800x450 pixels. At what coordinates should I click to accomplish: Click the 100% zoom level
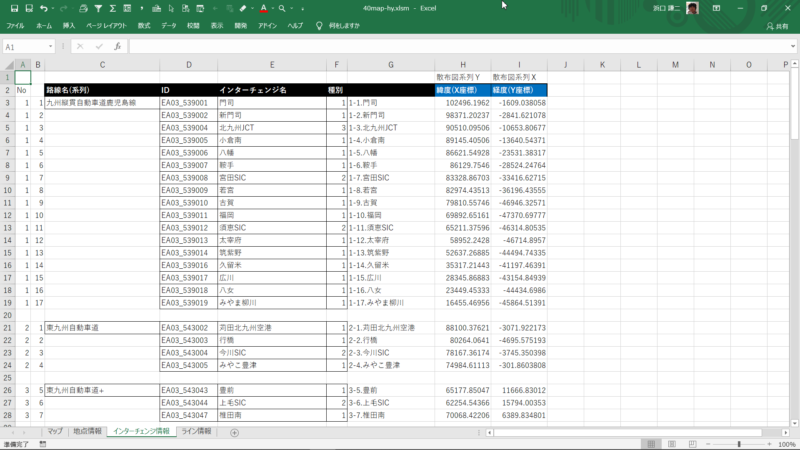(x=787, y=444)
